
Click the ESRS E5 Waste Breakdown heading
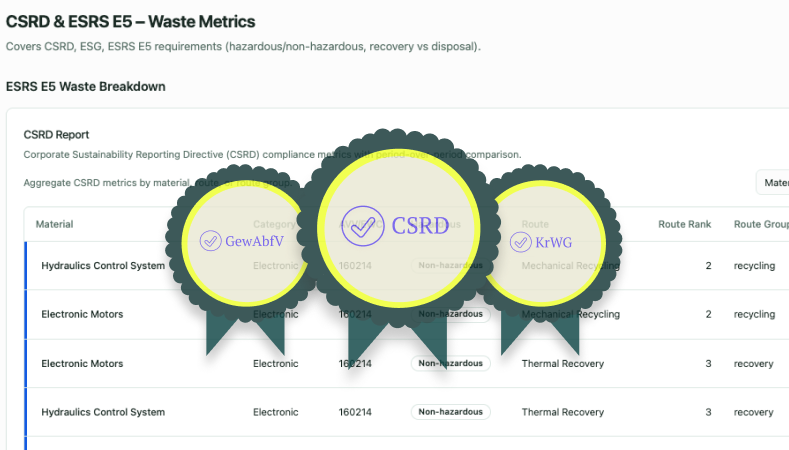pyautogui.click(x=86, y=87)
